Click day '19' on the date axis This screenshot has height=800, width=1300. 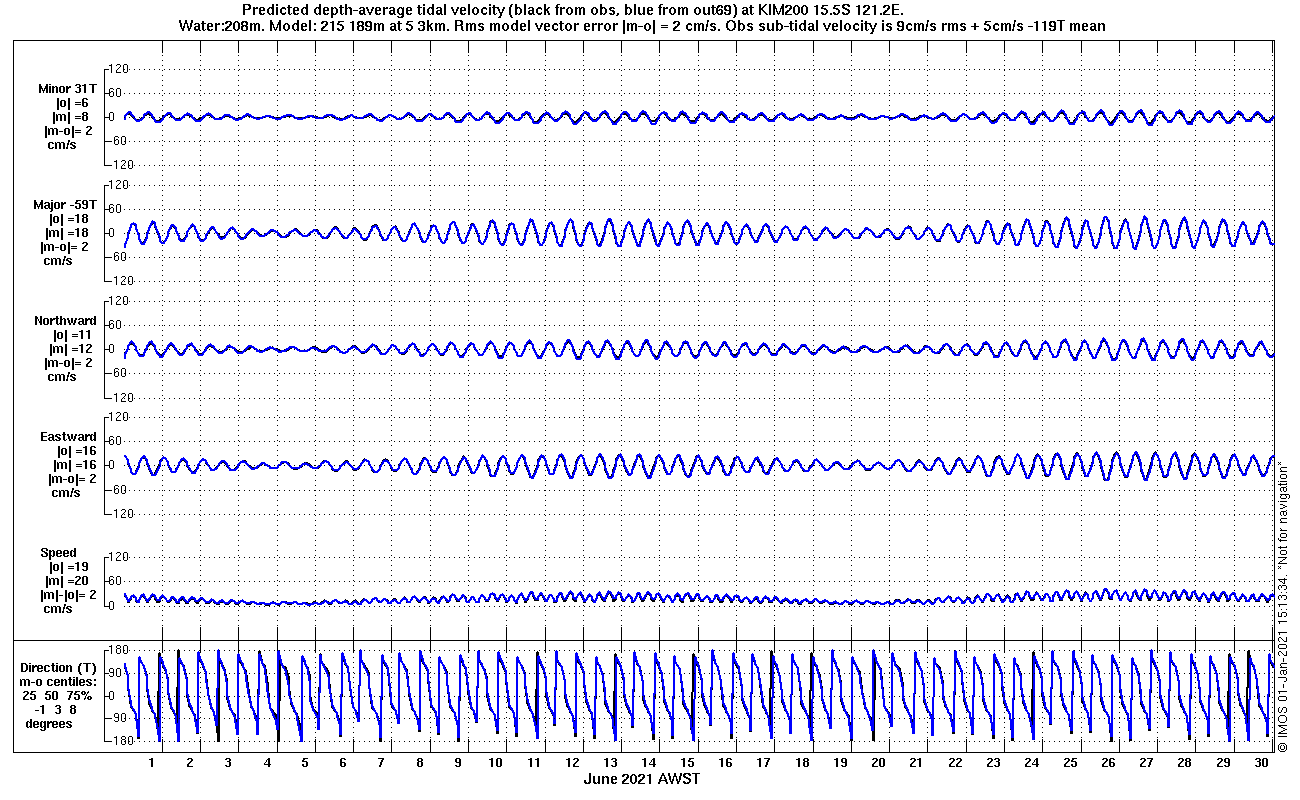coord(840,763)
